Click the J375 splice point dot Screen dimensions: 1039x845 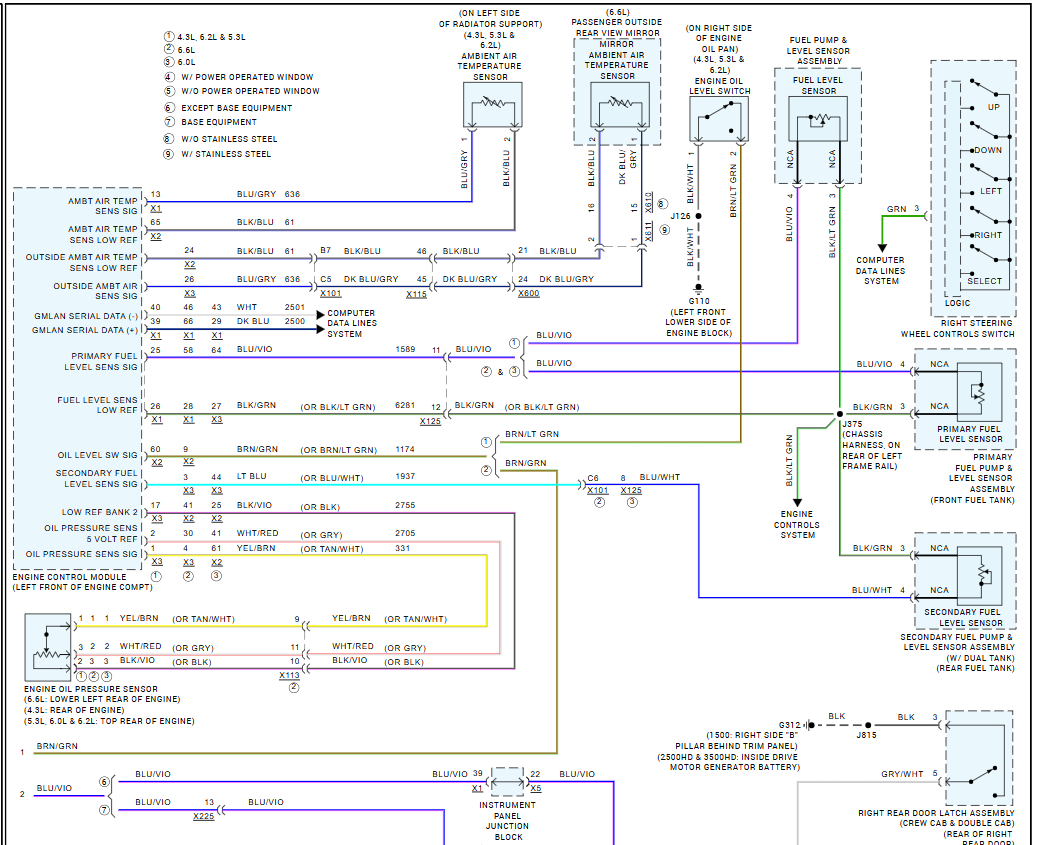(x=840, y=414)
